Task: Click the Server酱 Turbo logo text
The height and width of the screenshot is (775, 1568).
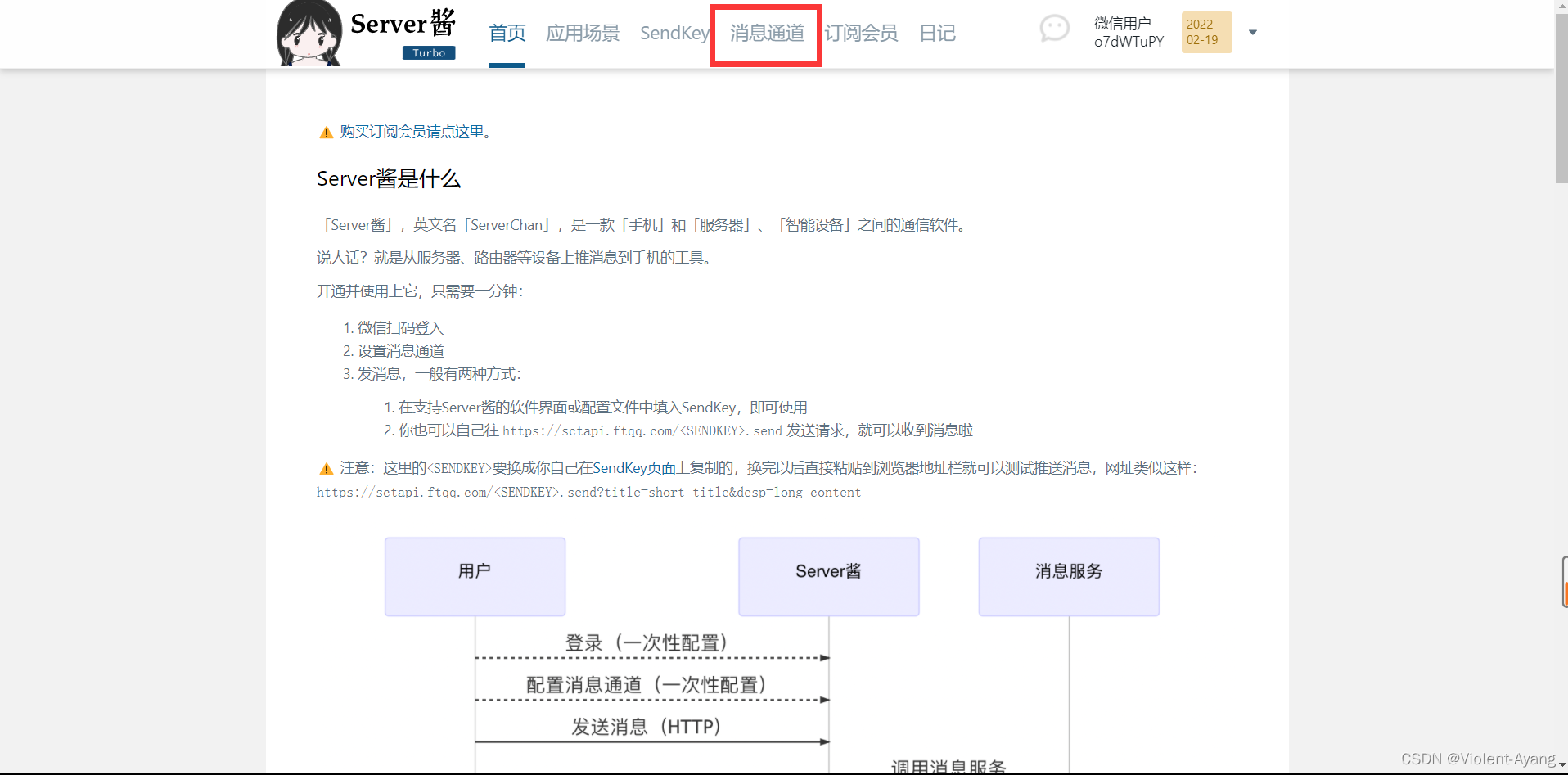Action: [x=403, y=34]
